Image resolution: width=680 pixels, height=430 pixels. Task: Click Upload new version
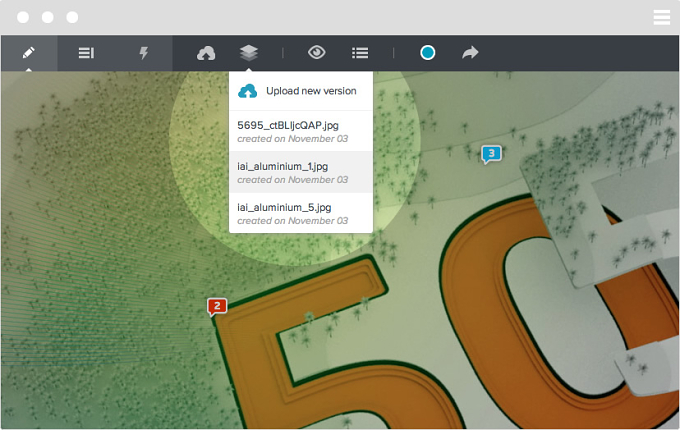pos(301,91)
